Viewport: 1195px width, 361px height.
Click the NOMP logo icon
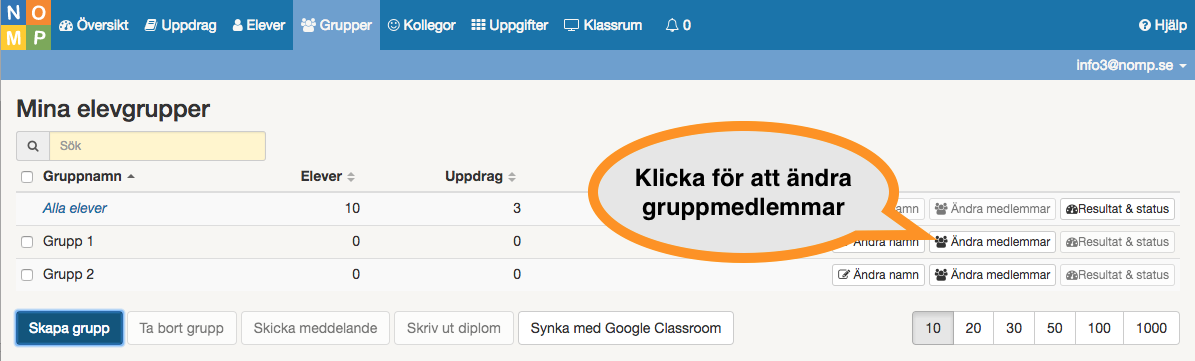pyautogui.click(x=25, y=25)
